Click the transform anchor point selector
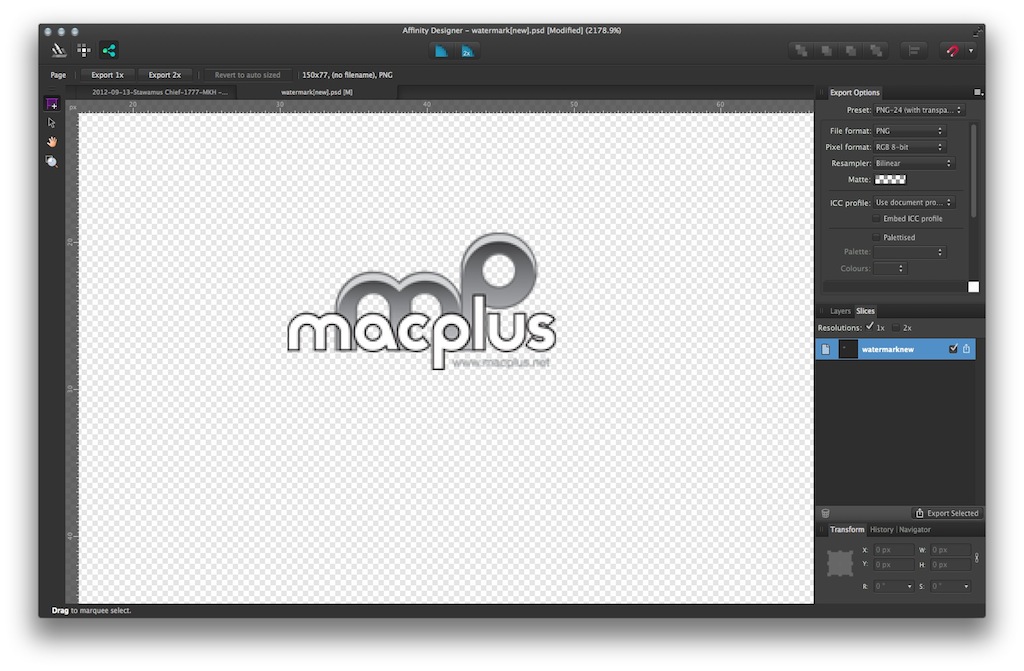This screenshot has width=1024, height=671. [840, 563]
